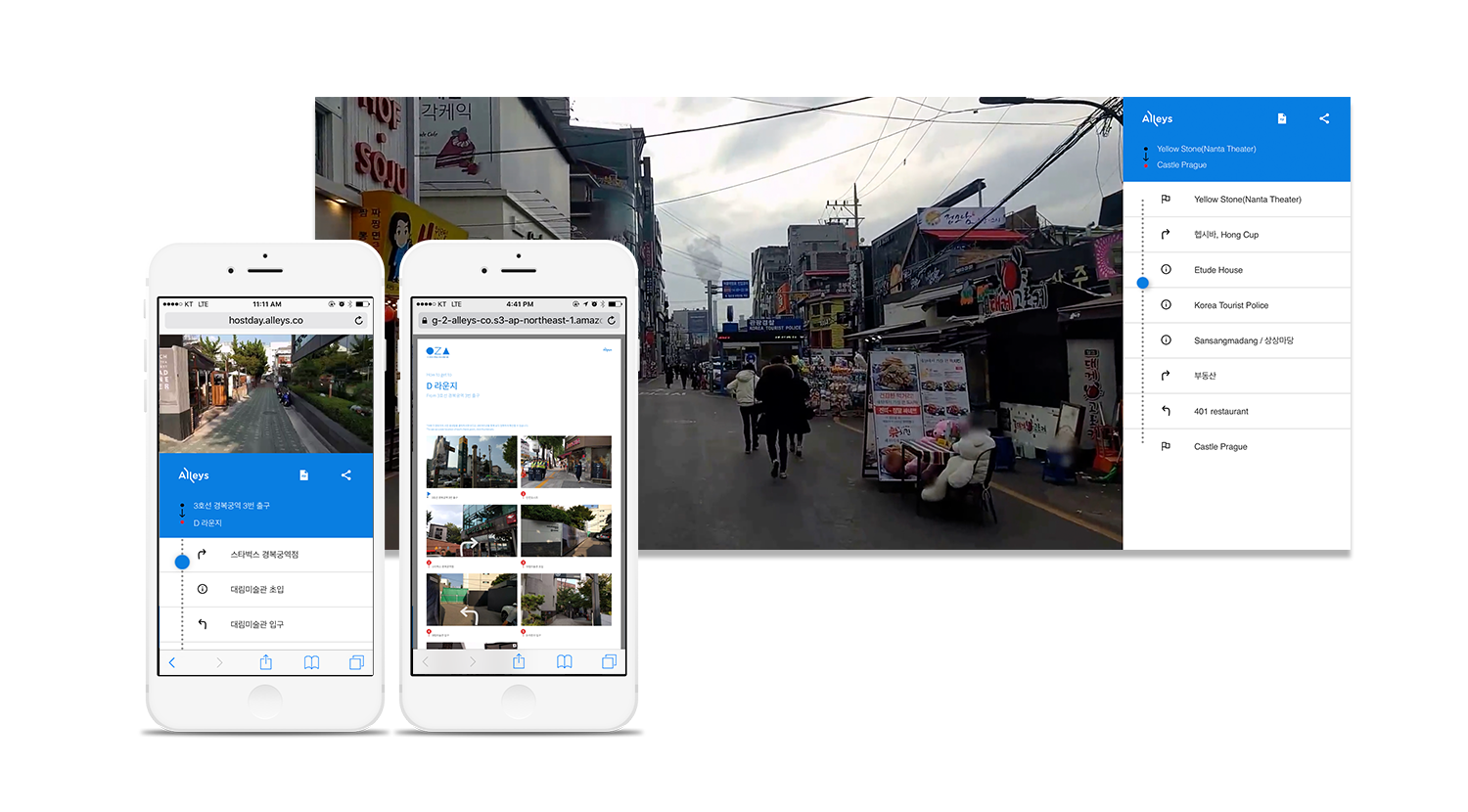Open Safari bookmarks in left phone

click(x=311, y=662)
